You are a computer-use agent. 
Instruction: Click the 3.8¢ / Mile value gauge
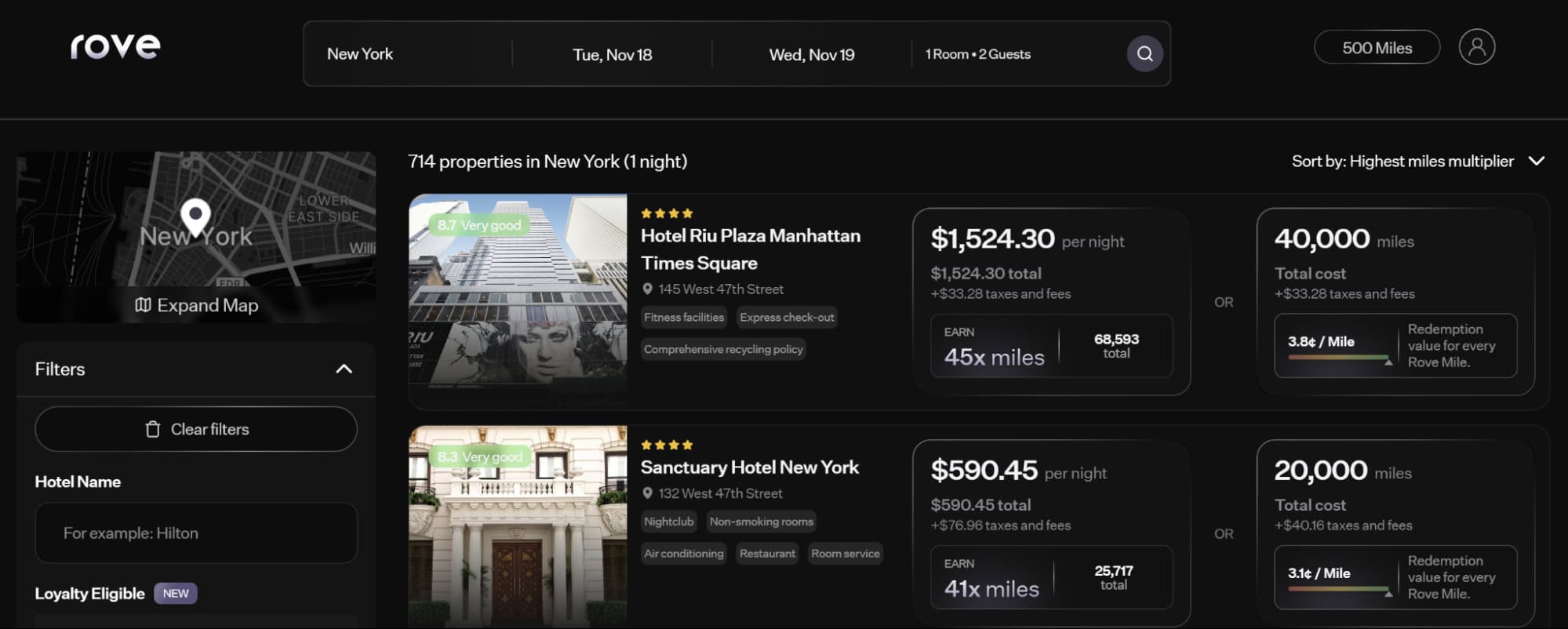[1395, 346]
